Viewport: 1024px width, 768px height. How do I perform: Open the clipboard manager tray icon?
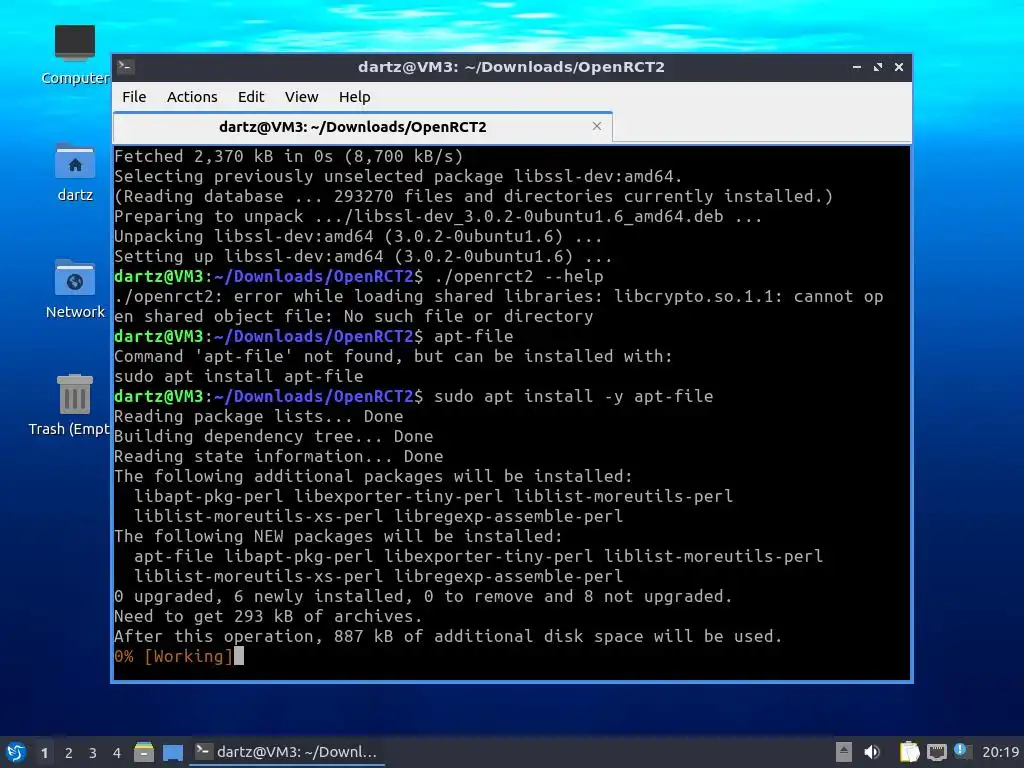908,752
